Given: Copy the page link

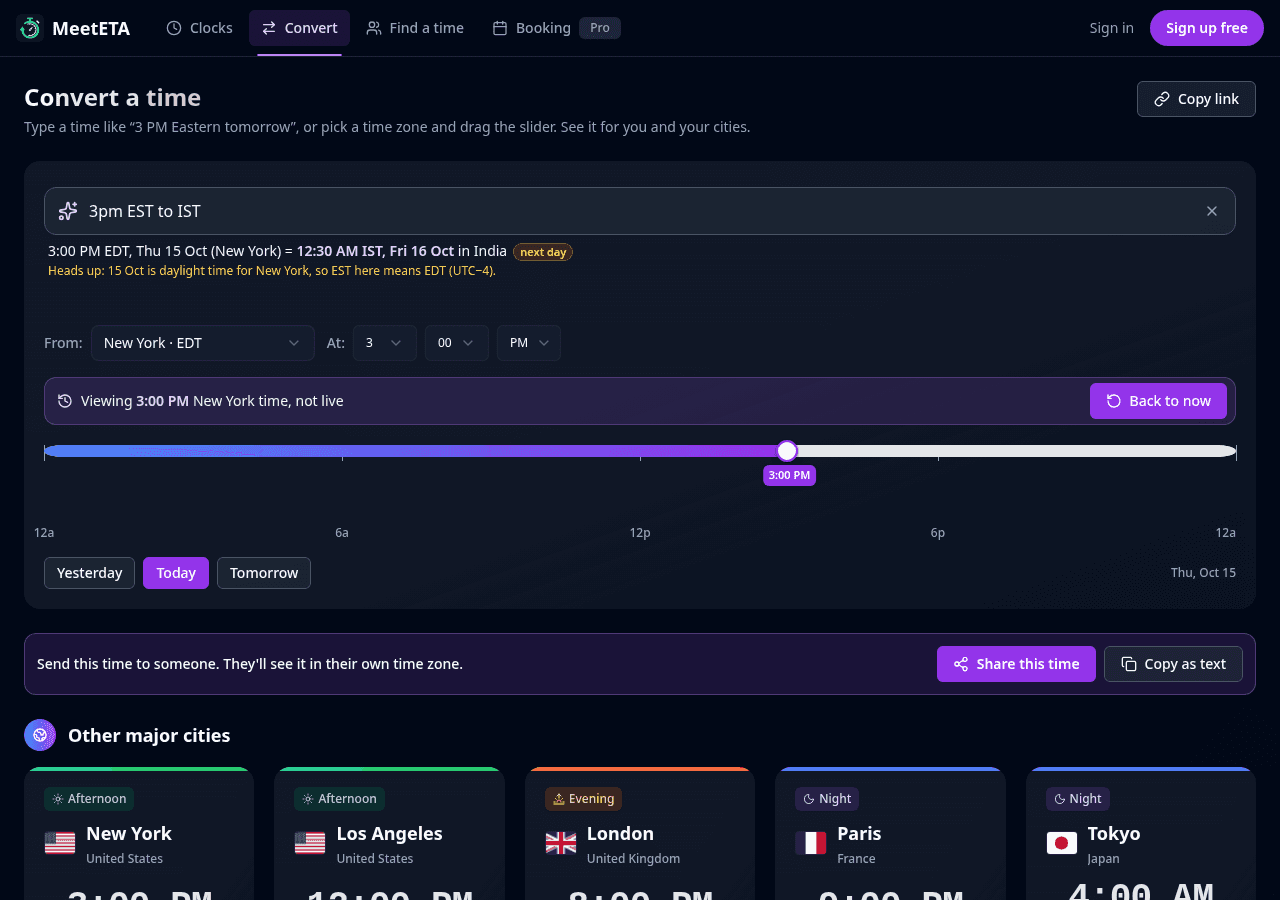Looking at the screenshot, I should pos(1196,99).
